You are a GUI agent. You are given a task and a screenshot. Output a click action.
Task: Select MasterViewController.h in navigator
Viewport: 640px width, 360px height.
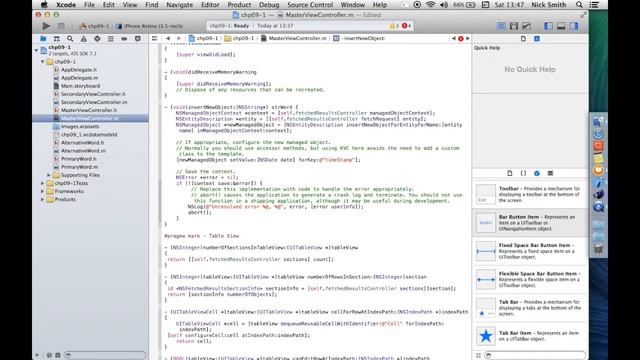tap(89, 110)
